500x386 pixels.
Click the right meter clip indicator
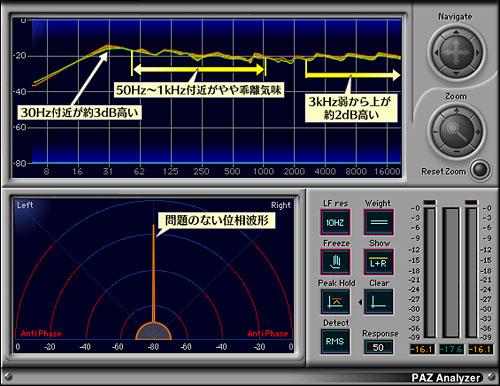[471, 202]
